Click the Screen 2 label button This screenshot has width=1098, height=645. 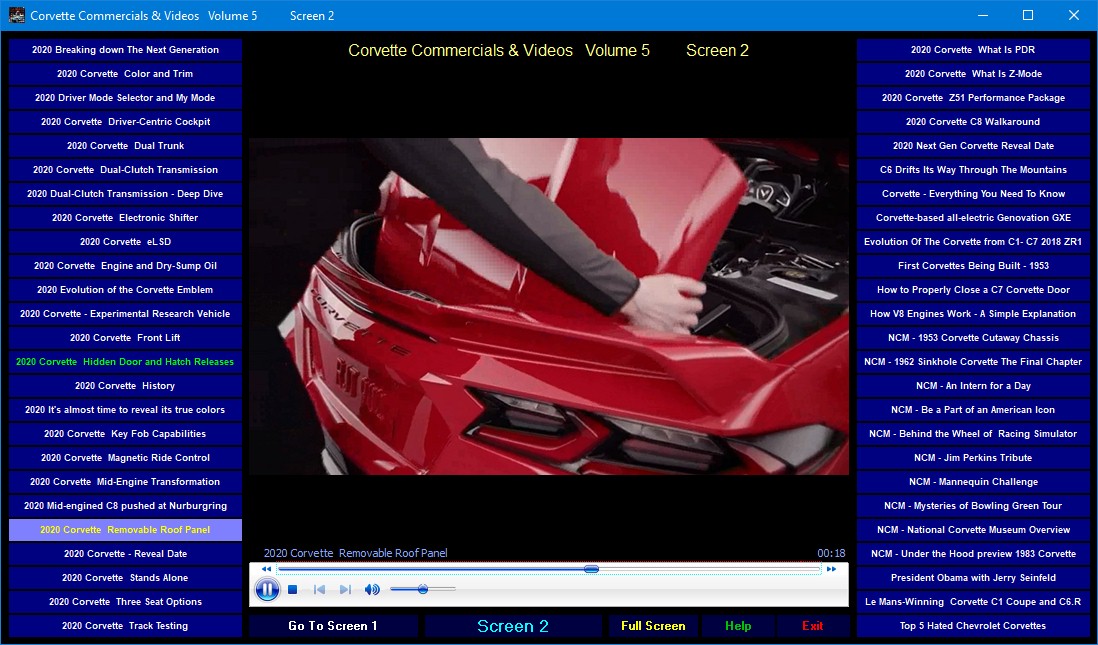click(513, 626)
